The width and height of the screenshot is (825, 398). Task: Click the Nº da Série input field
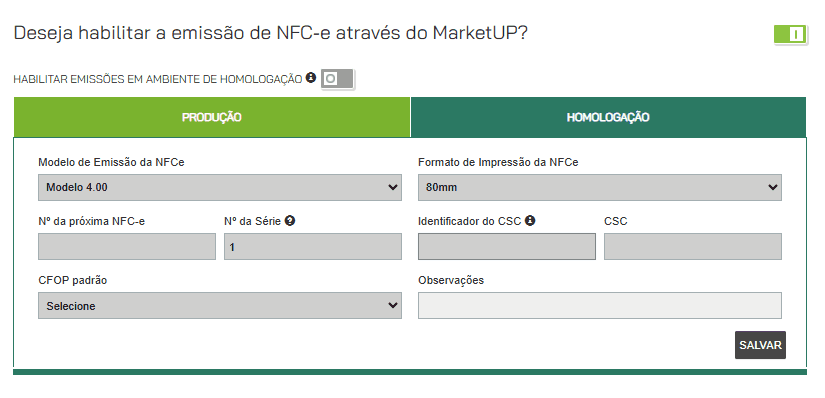[313, 247]
